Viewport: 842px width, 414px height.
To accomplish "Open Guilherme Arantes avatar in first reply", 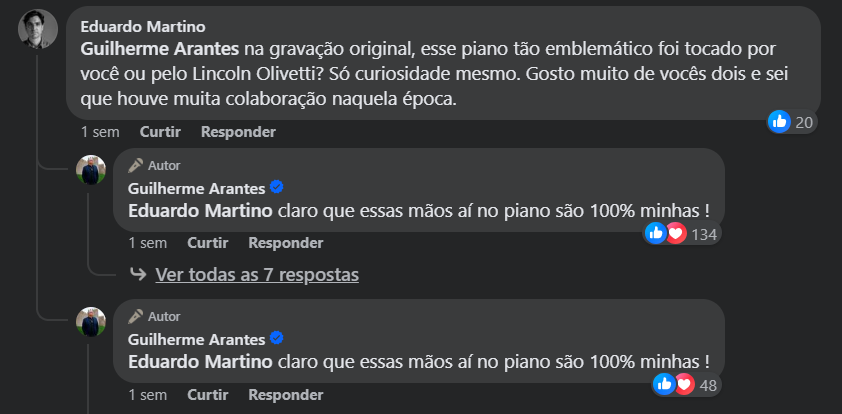I will point(91,170).
